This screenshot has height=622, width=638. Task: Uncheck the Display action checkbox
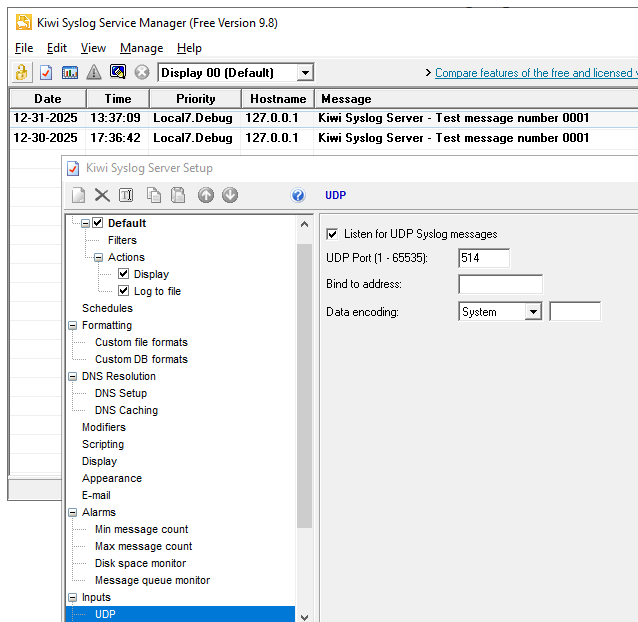click(123, 274)
